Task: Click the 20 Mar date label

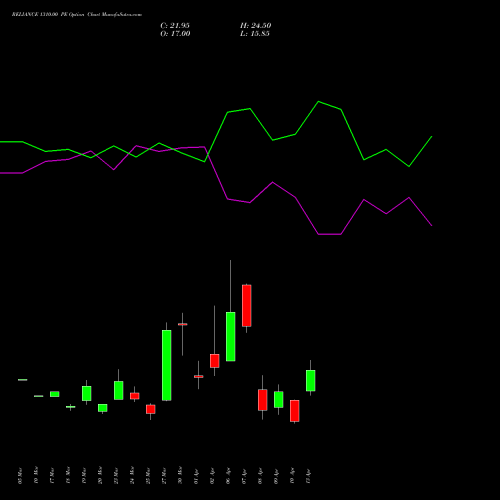Action: tap(100, 476)
